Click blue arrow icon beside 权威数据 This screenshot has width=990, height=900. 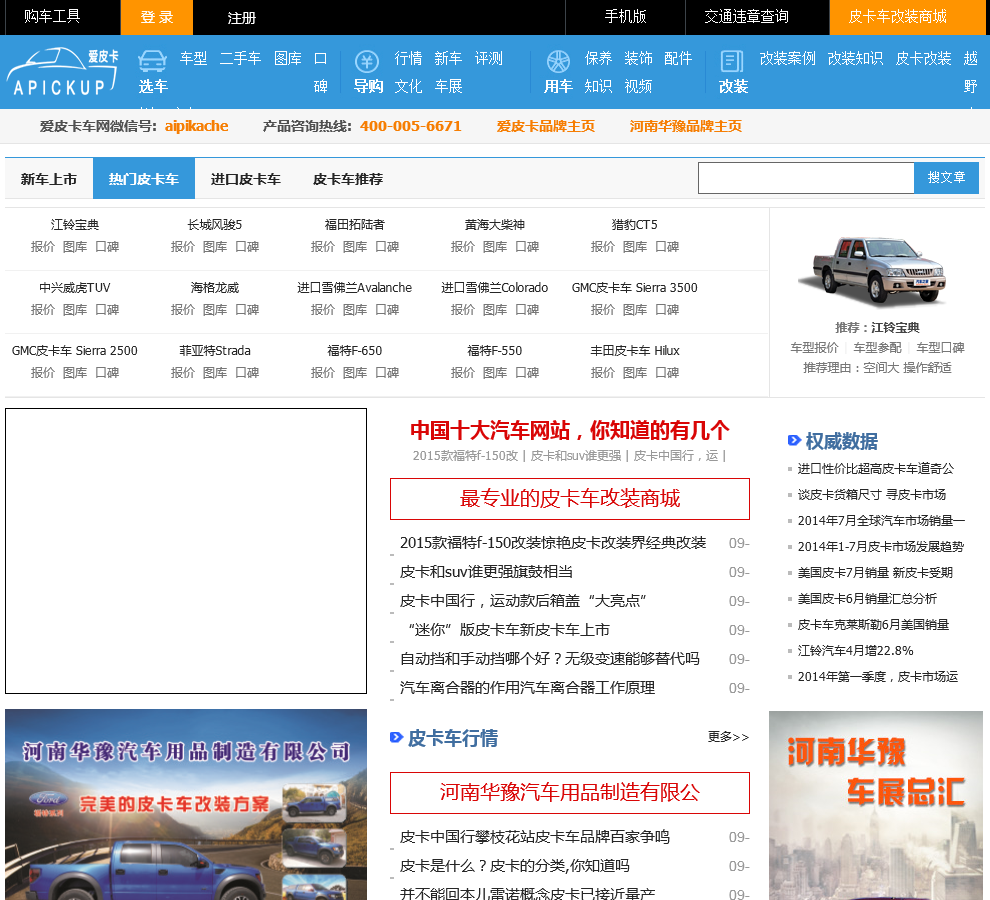tap(794, 440)
